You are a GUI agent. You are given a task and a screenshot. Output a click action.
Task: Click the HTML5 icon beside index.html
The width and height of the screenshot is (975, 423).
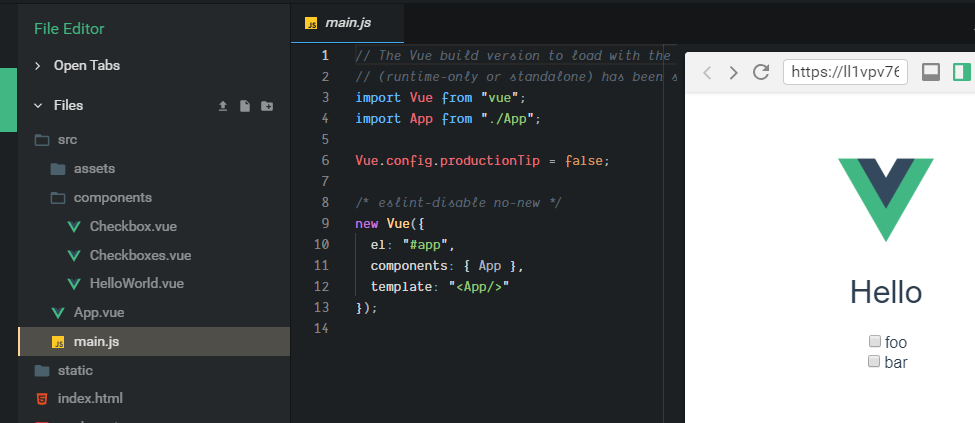click(42, 399)
